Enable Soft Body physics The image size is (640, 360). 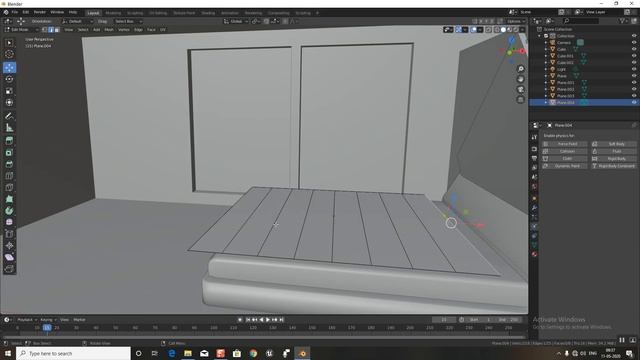pos(614,144)
